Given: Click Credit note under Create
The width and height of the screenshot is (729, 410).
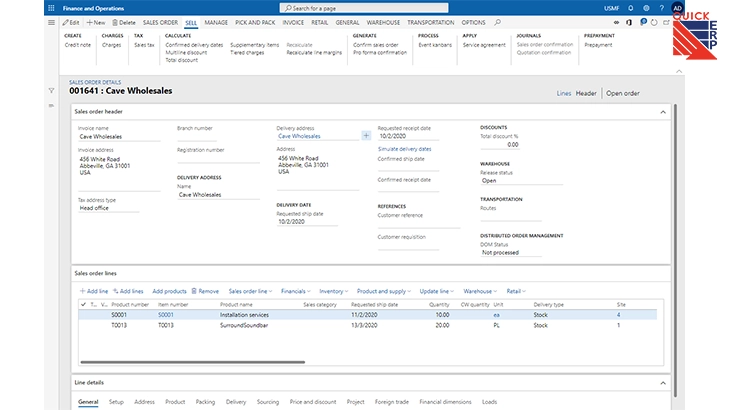Looking at the screenshot, I should 78,45.
